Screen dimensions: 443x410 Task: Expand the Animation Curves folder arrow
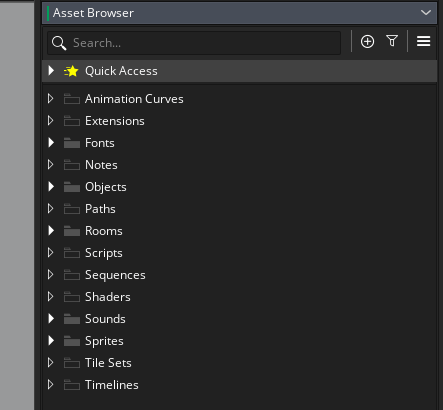pos(51,99)
